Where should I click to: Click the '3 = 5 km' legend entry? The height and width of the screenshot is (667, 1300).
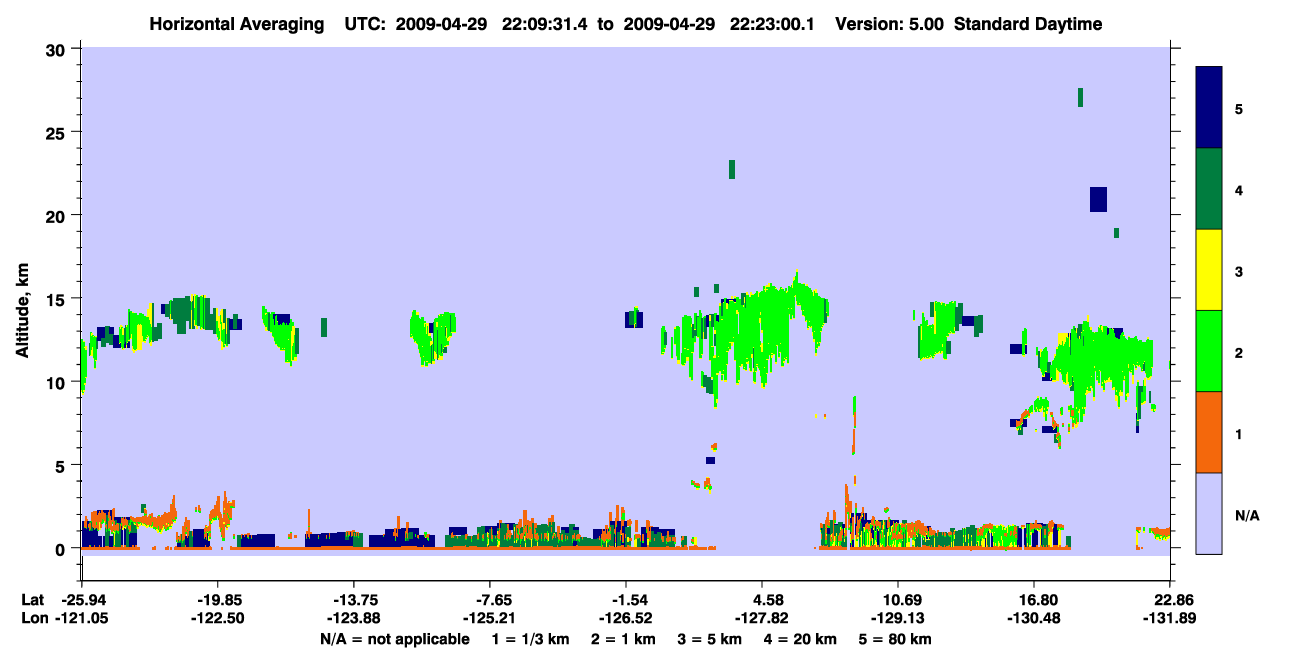tap(710, 639)
